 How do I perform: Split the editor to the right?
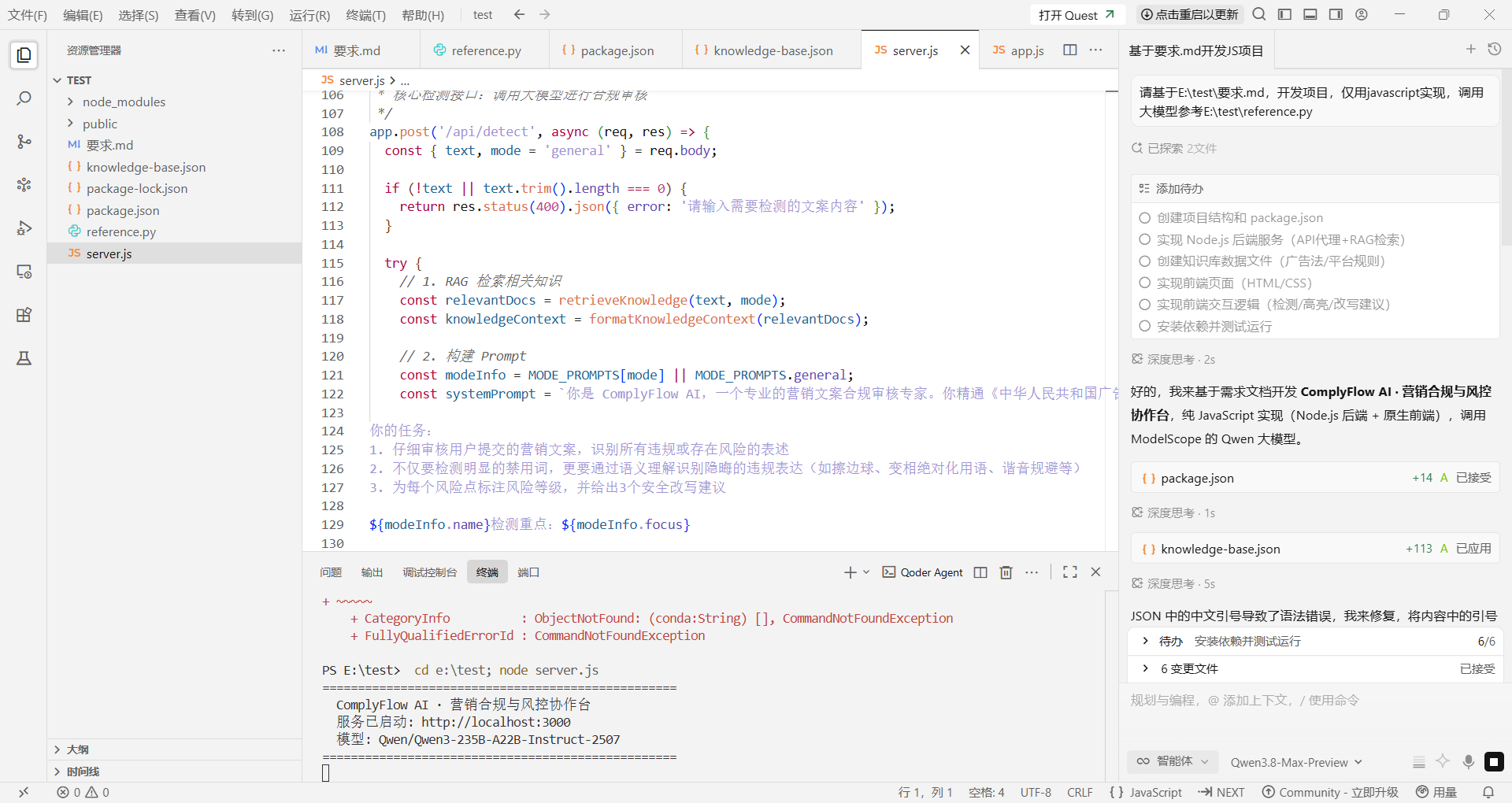point(1070,50)
